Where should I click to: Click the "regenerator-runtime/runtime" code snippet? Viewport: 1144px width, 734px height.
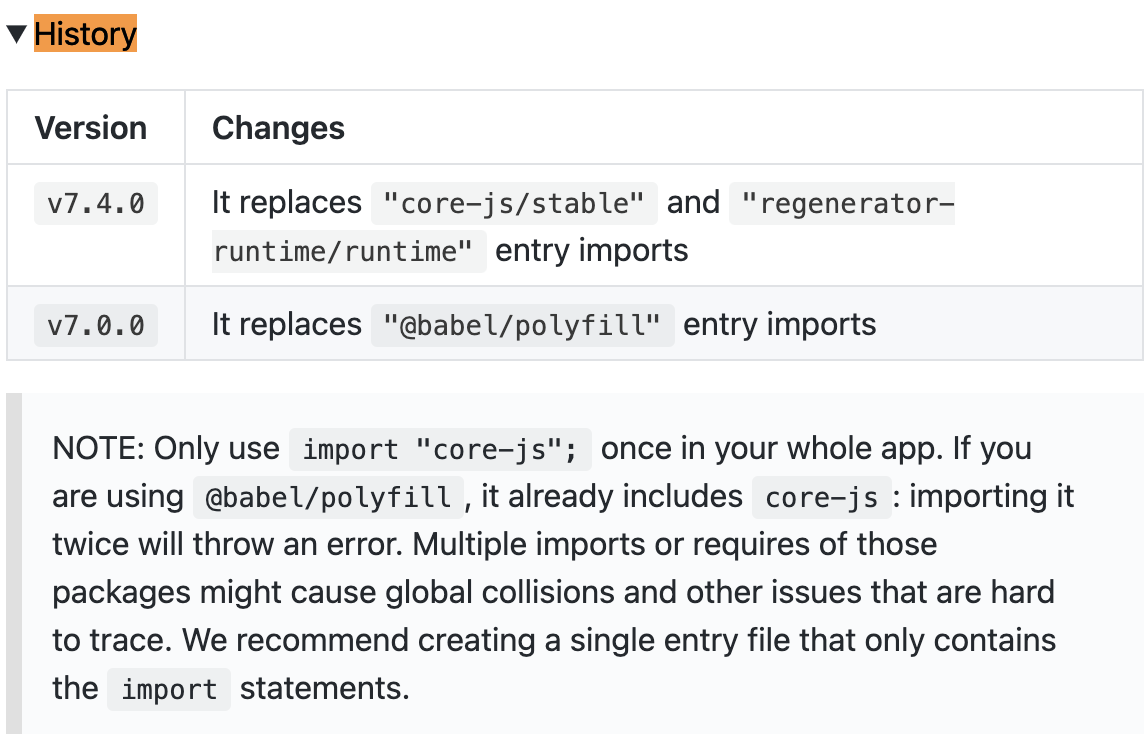pyautogui.click(x=842, y=204)
